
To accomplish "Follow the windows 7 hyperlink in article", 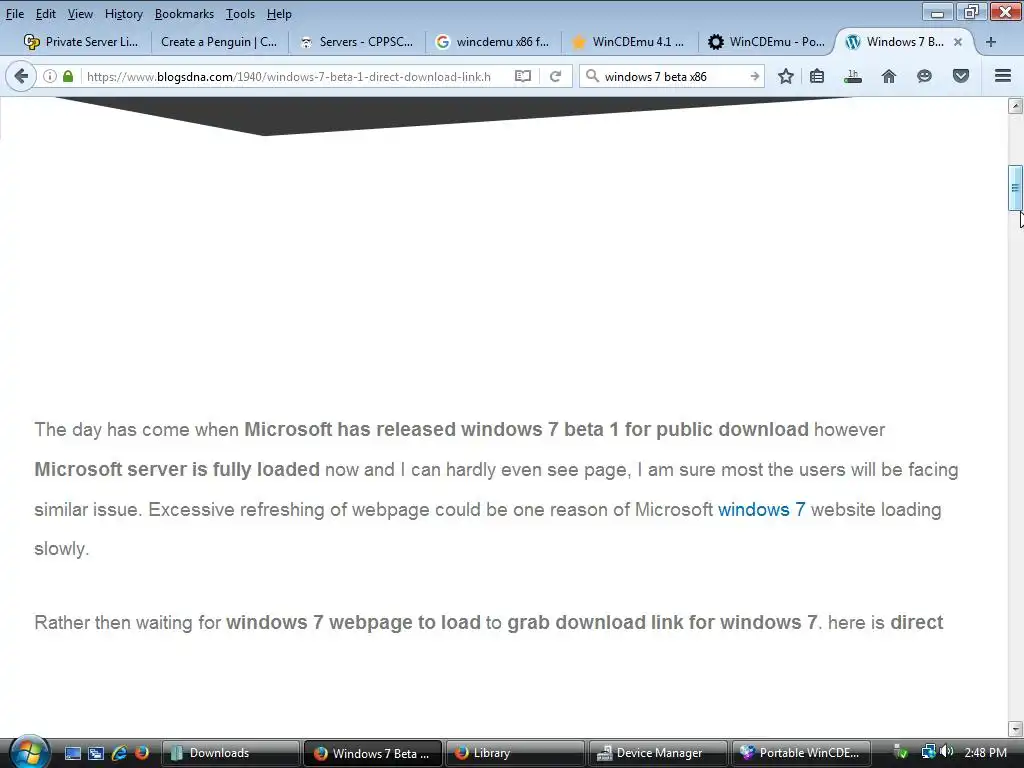I will pos(761,509).
